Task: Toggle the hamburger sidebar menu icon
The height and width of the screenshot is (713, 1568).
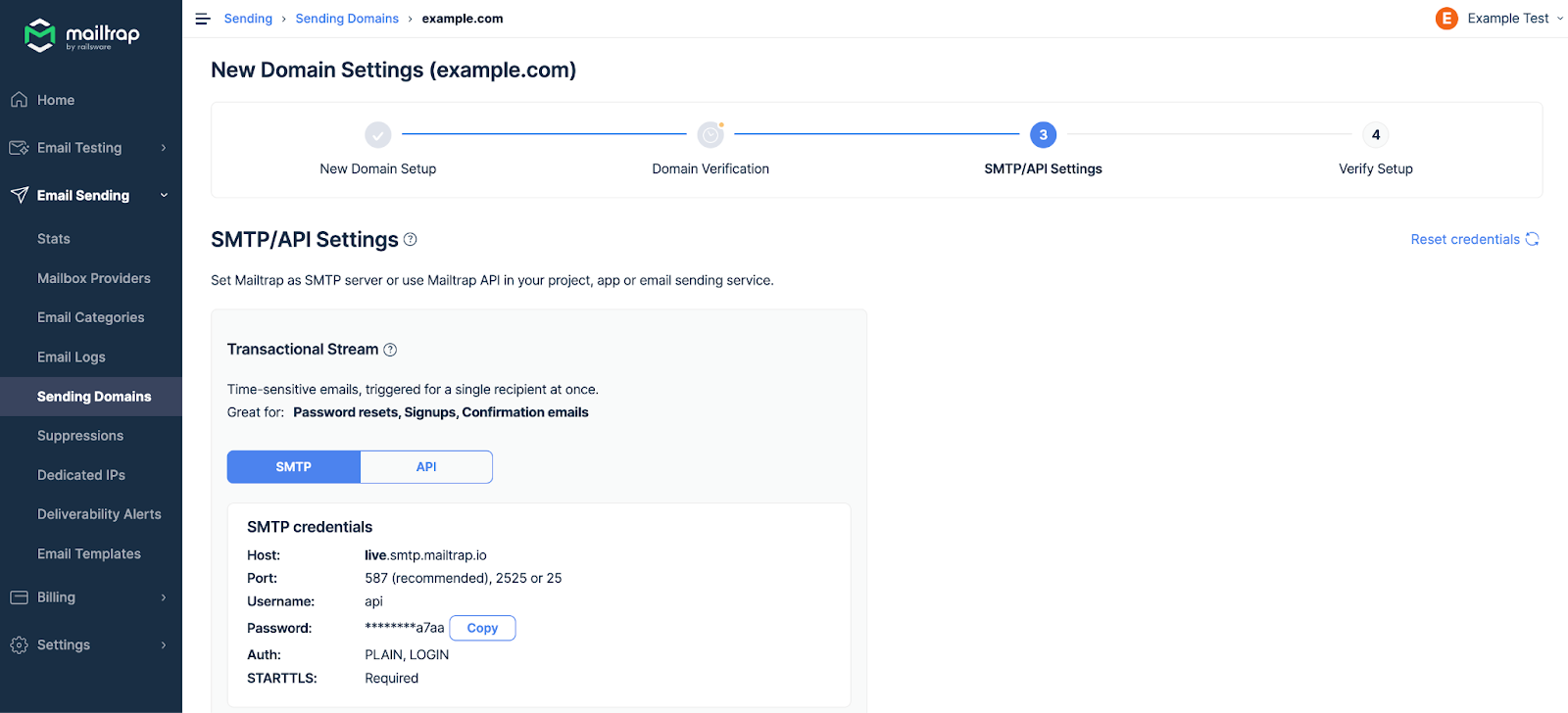Action: (x=203, y=19)
